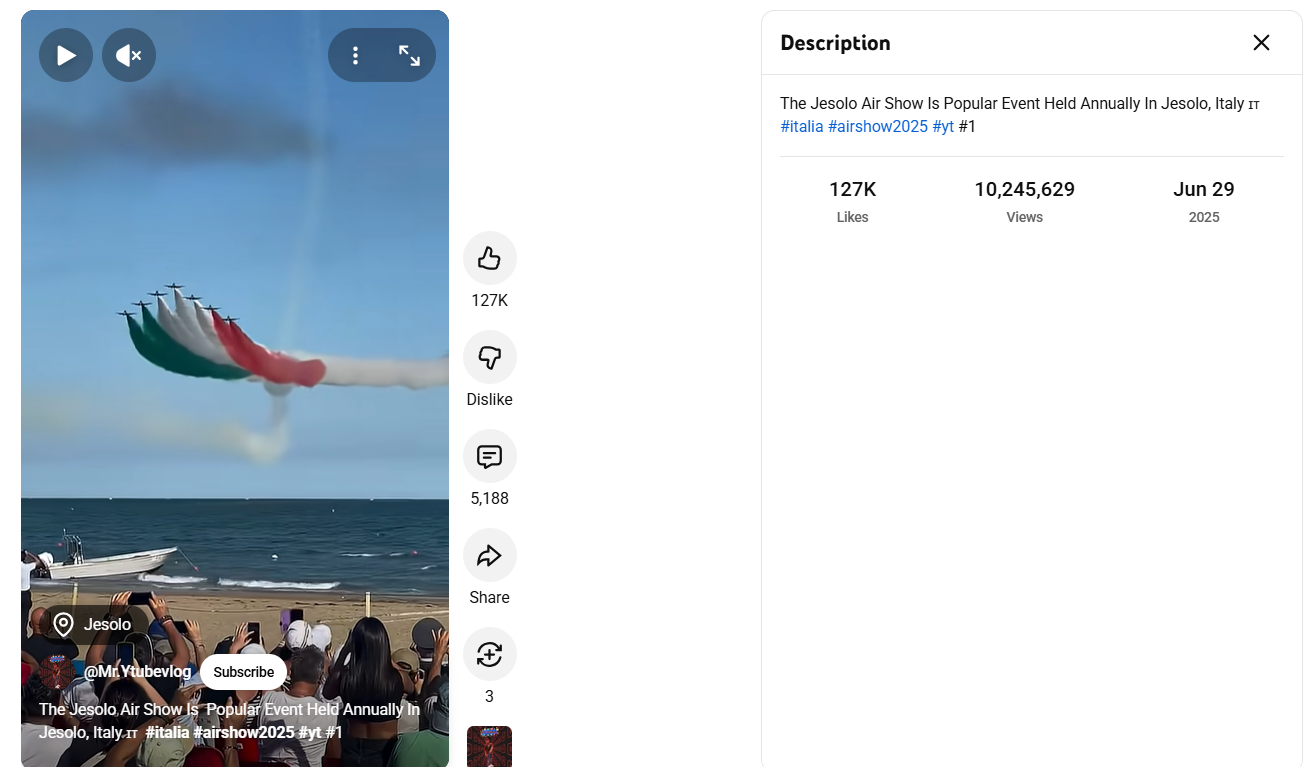Play the Jesolo Air Show short
The width and height of the screenshot is (1308, 767).
(66, 56)
